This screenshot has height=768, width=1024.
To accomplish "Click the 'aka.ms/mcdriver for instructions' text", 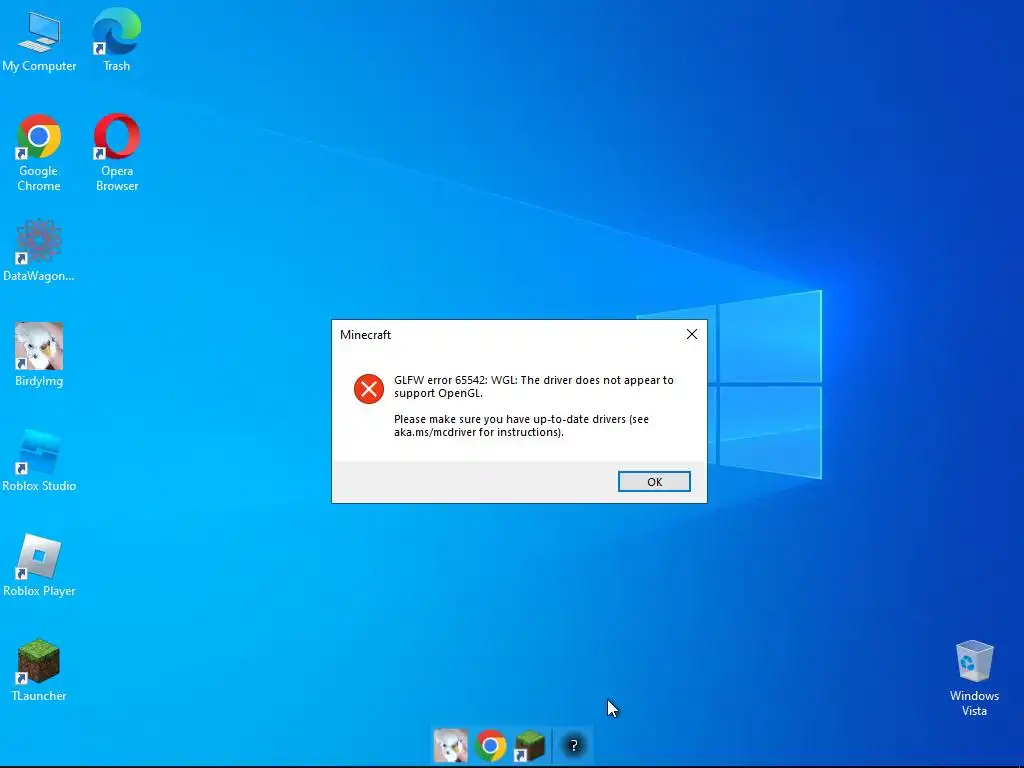I will 477,432.
